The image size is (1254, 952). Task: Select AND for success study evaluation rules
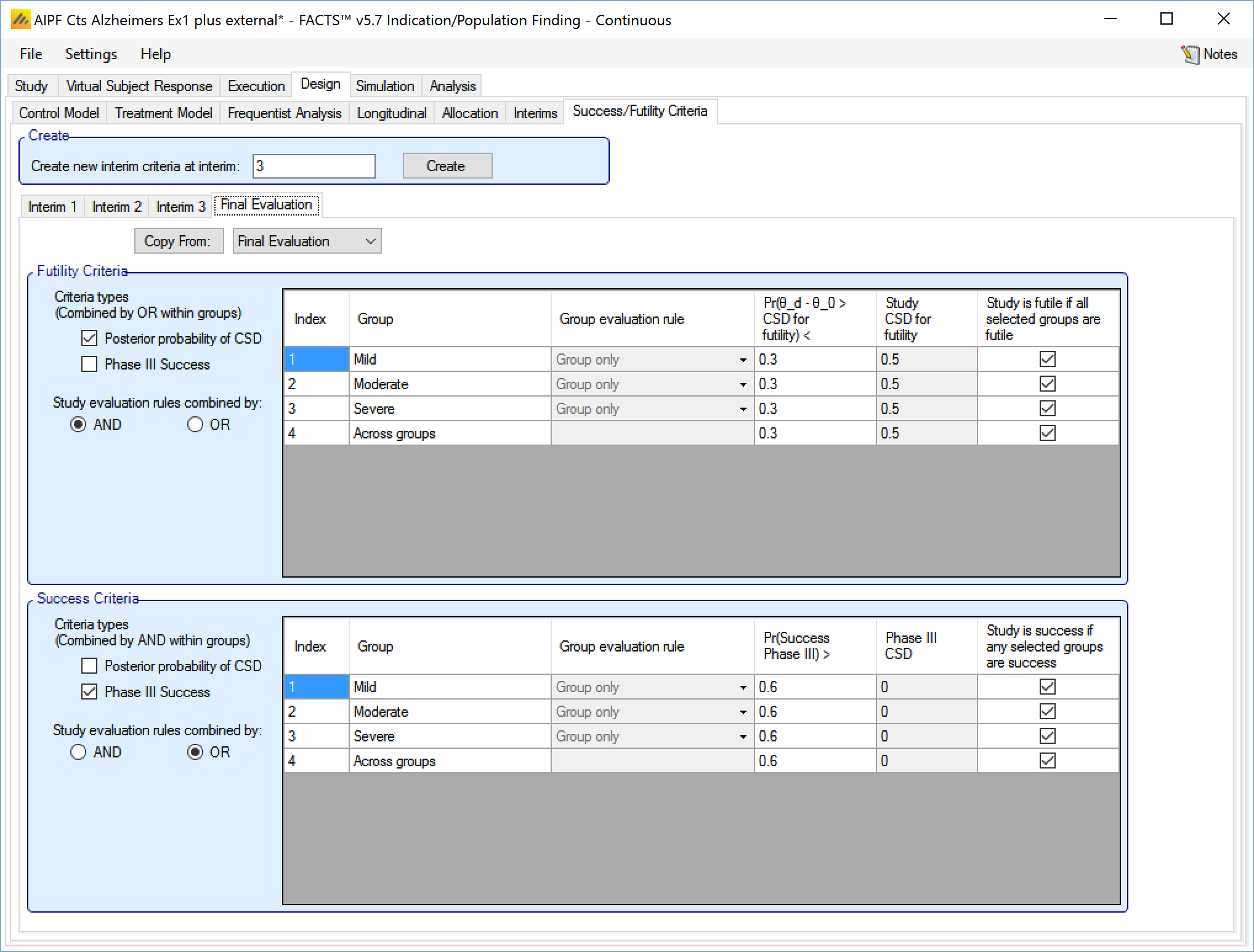click(x=78, y=752)
